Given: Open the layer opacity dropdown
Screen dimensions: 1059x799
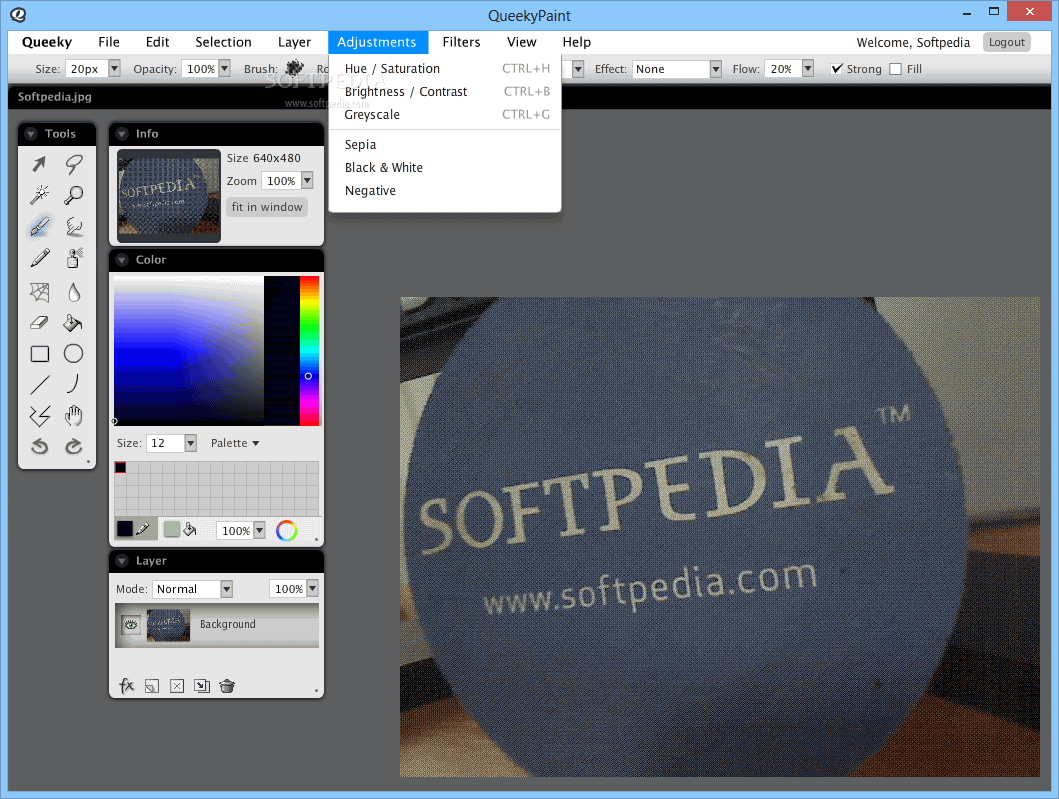Looking at the screenshot, I should coord(312,588).
